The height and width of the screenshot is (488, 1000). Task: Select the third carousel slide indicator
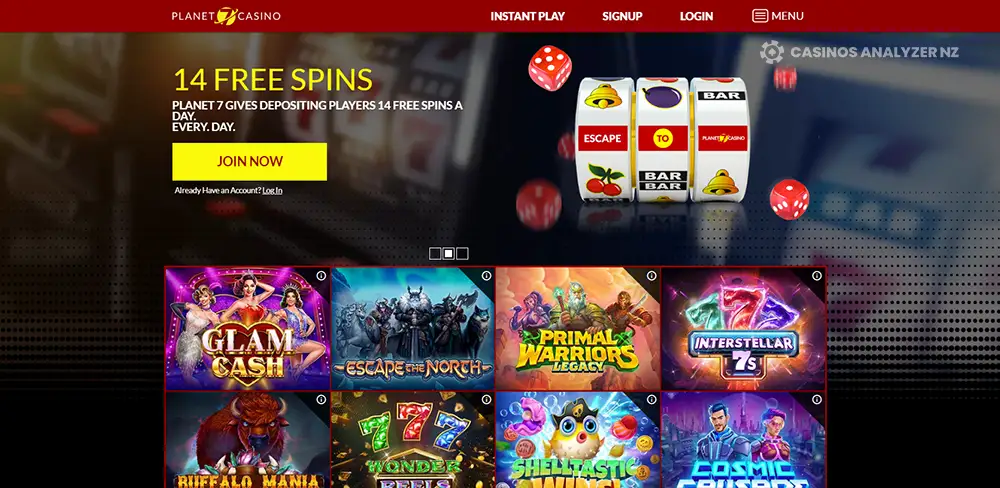click(462, 254)
